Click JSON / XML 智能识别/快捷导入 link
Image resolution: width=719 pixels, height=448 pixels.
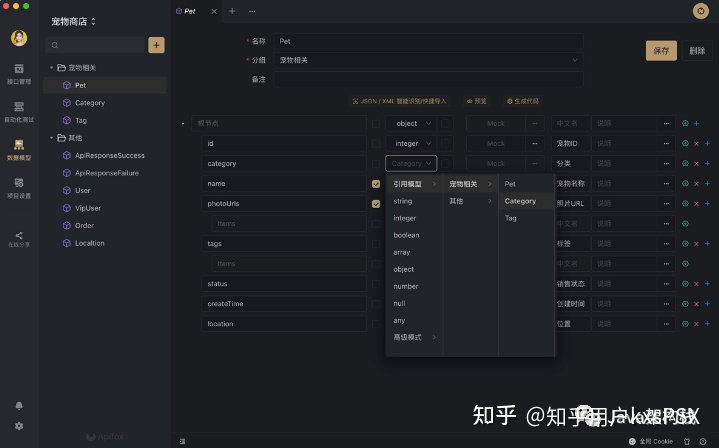[399, 101]
